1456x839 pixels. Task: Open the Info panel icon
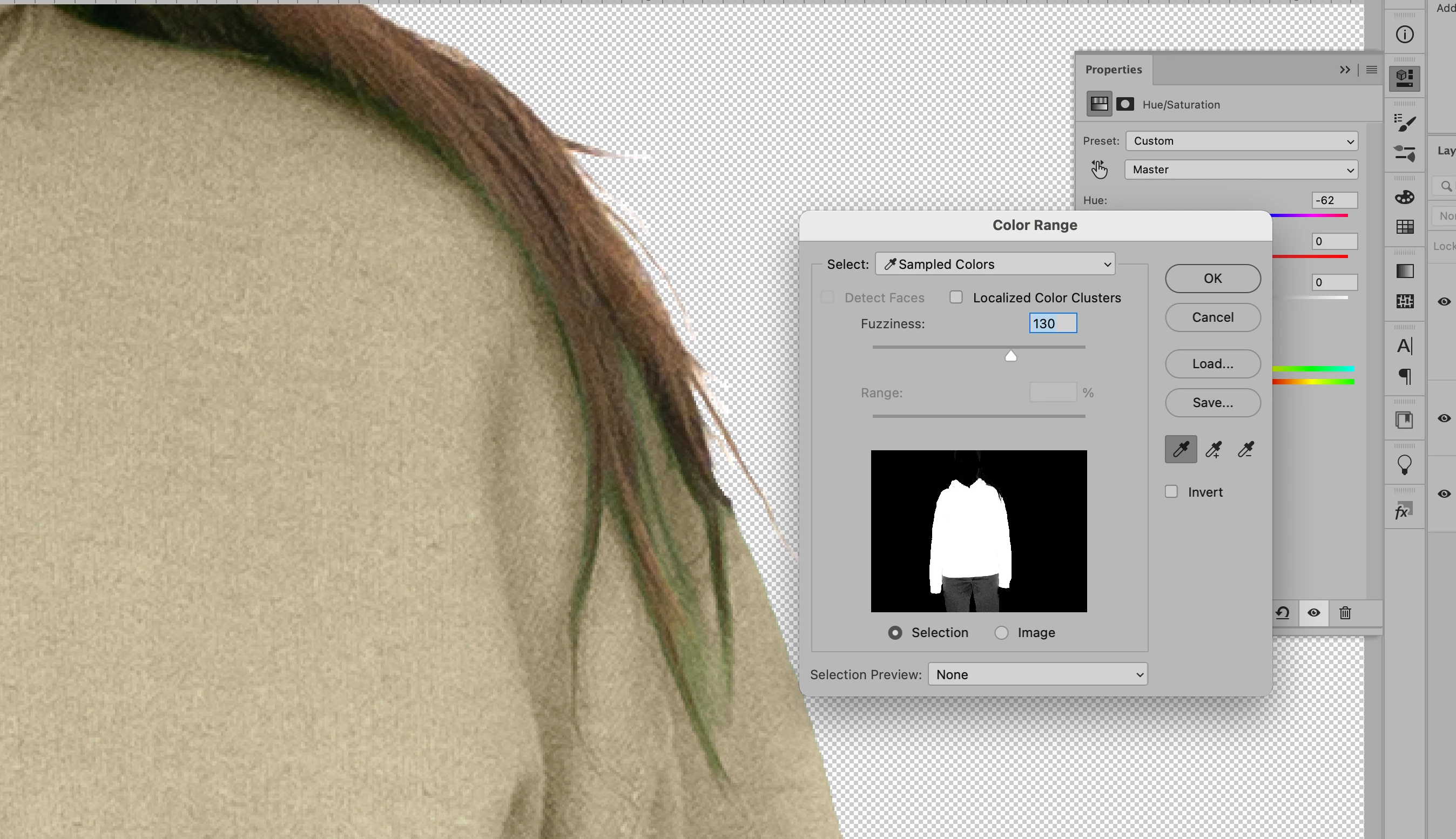click(1404, 35)
